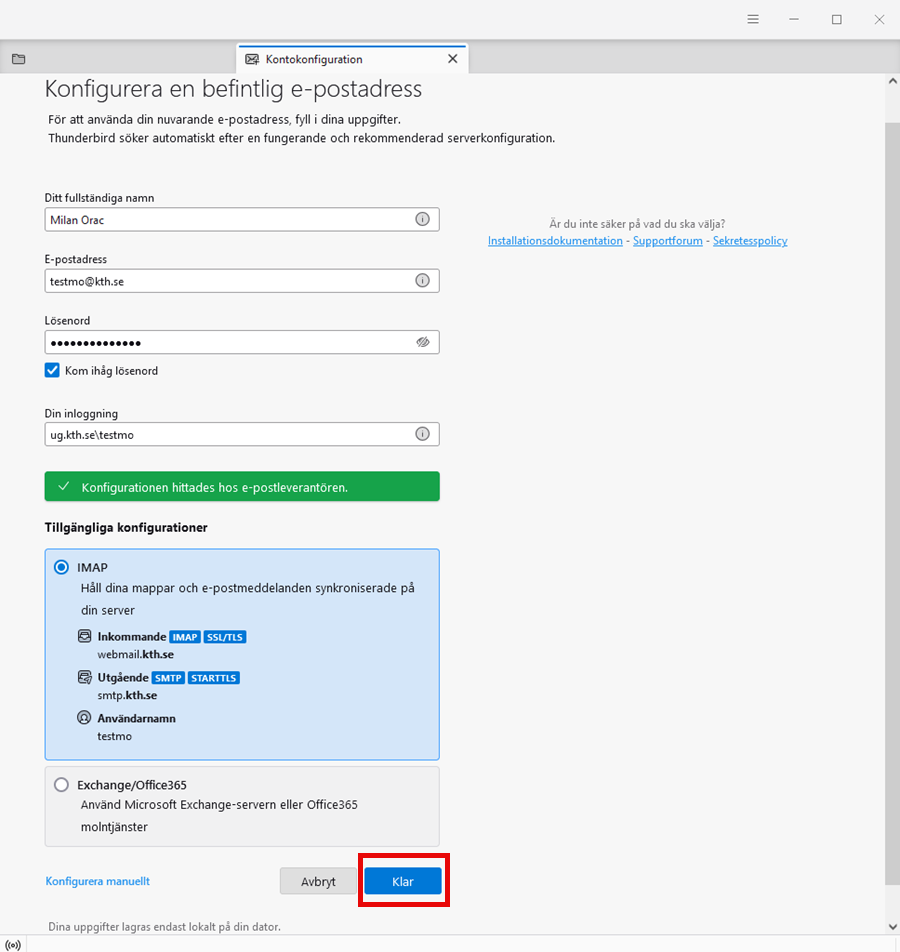Open the Installationsdokumentation link
Viewport: 900px width, 952px height.
(555, 241)
